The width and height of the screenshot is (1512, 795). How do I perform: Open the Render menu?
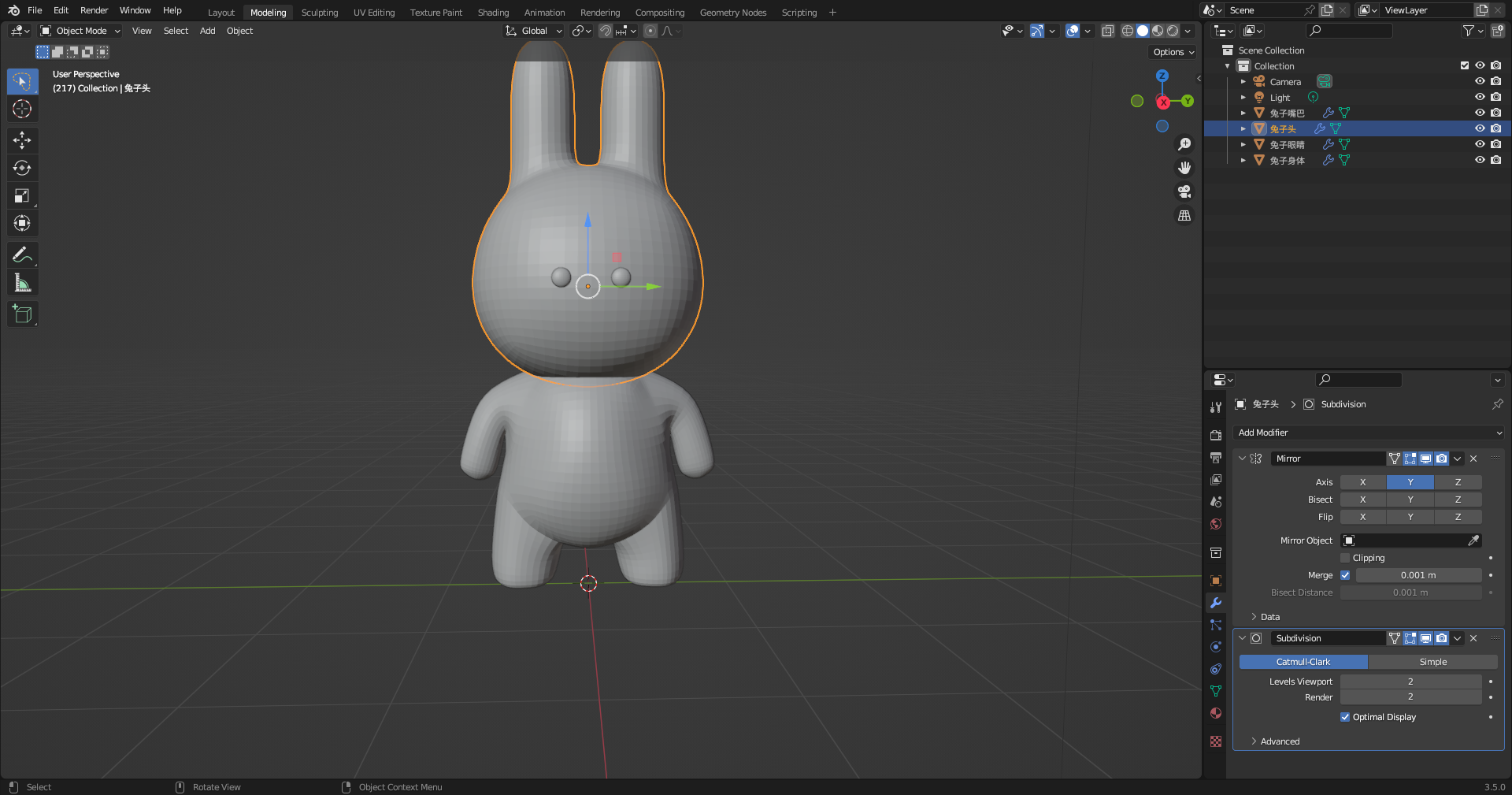pyautogui.click(x=94, y=10)
